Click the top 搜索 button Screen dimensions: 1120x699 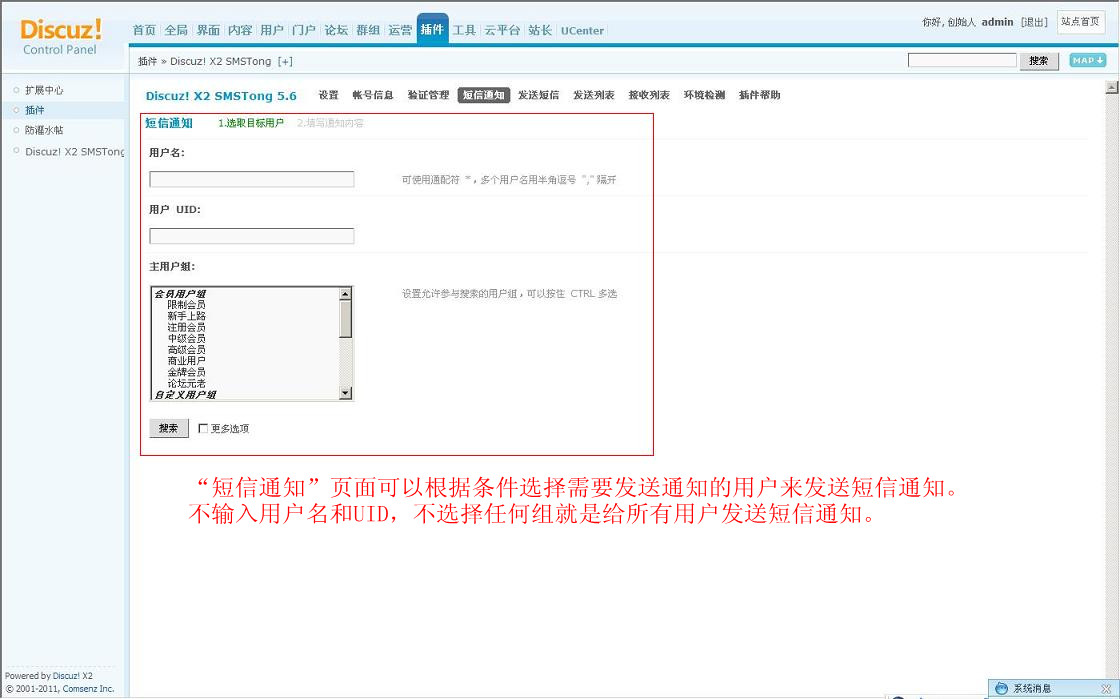click(1039, 61)
